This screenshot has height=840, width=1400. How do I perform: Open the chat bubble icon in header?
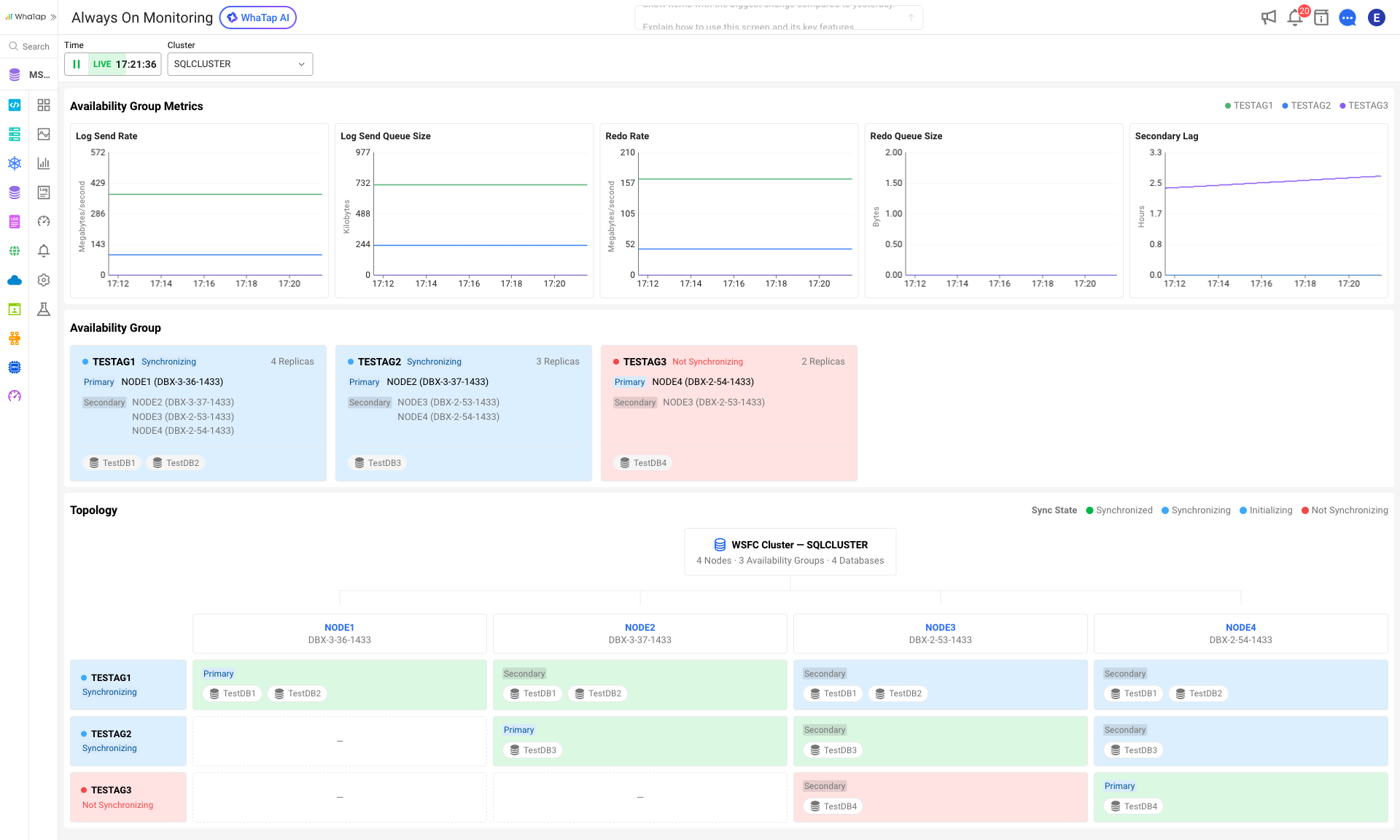point(1347,17)
